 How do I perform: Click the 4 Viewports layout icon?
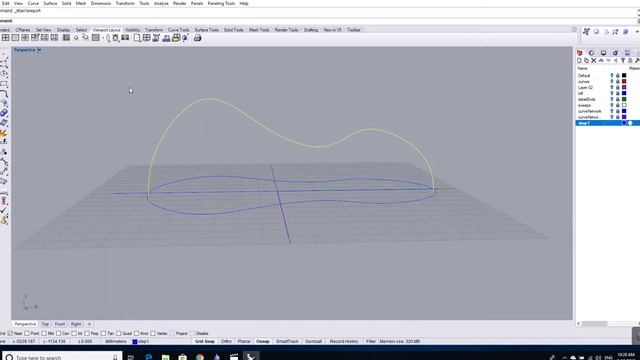[5, 38]
